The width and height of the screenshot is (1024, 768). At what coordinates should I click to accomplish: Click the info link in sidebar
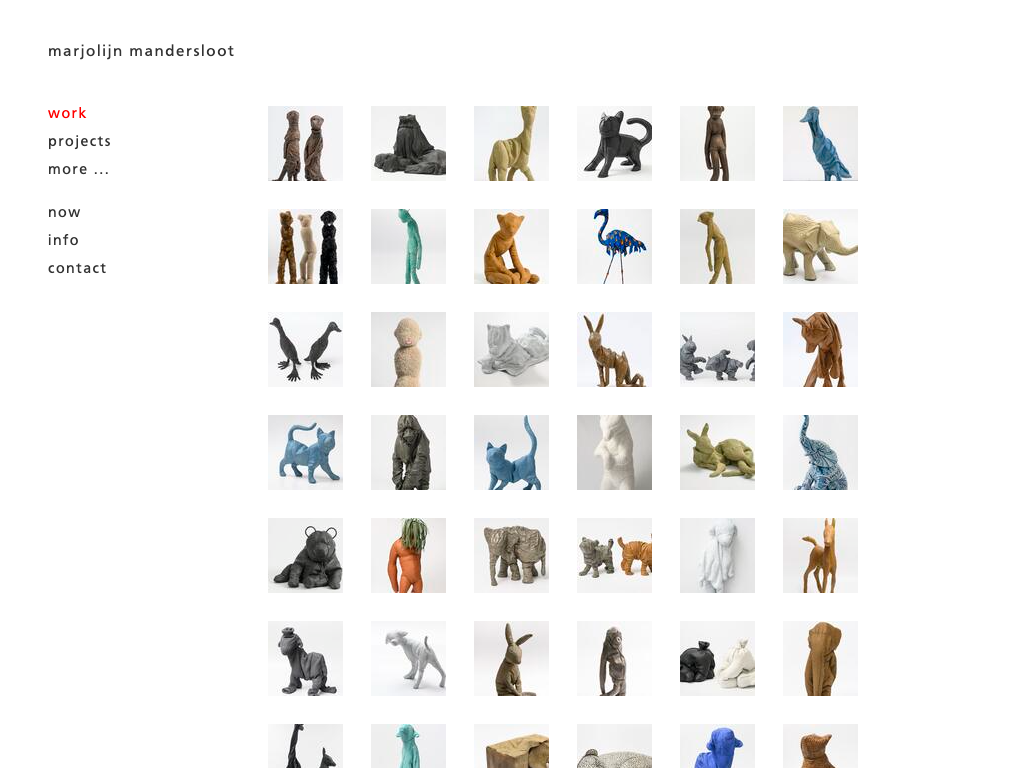(x=63, y=240)
